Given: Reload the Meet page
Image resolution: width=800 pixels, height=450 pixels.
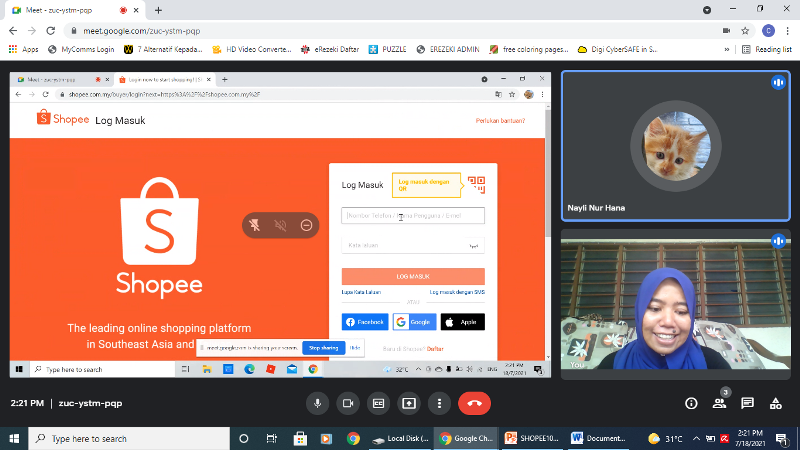Looking at the screenshot, I should coord(51,31).
